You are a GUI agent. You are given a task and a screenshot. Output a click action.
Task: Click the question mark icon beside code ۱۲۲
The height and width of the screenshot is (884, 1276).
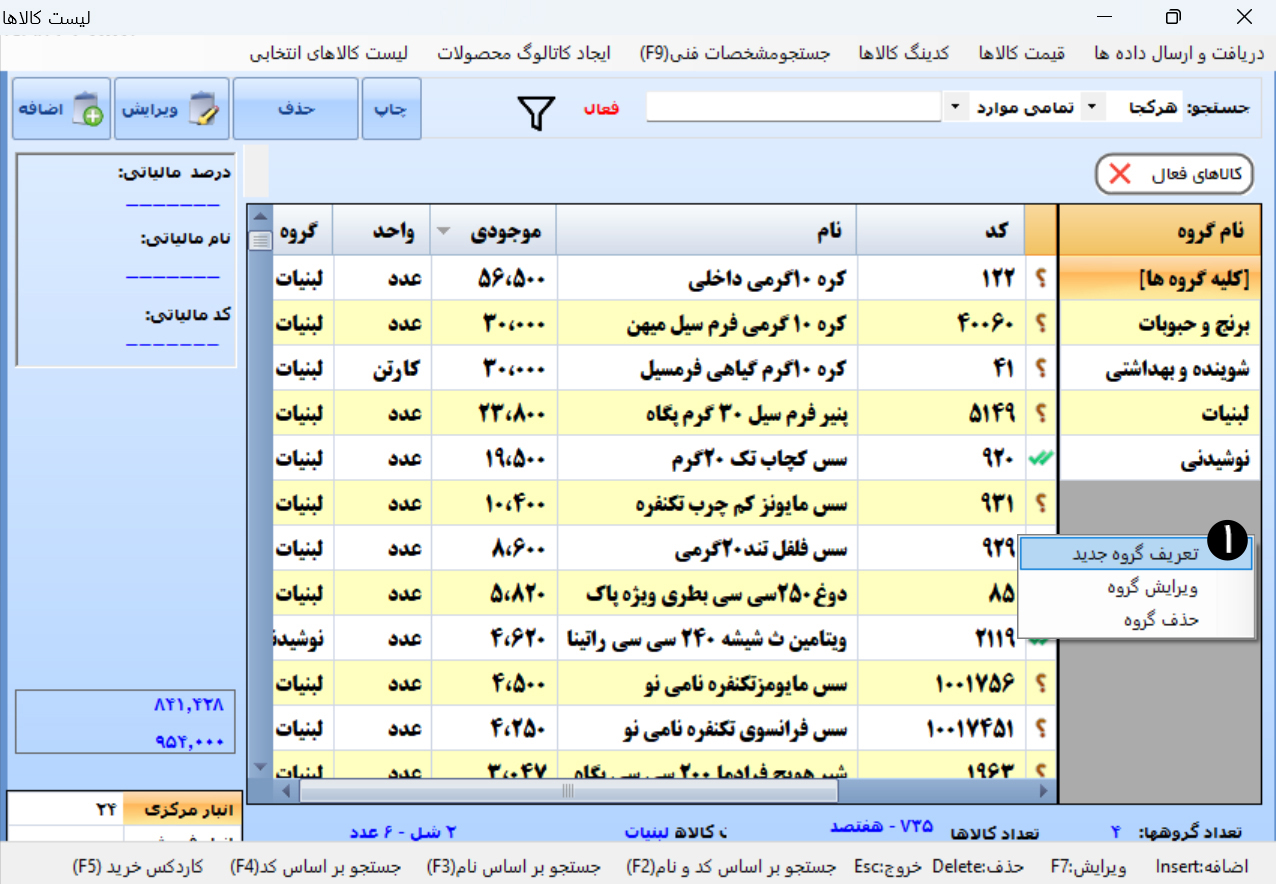[1041, 278]
